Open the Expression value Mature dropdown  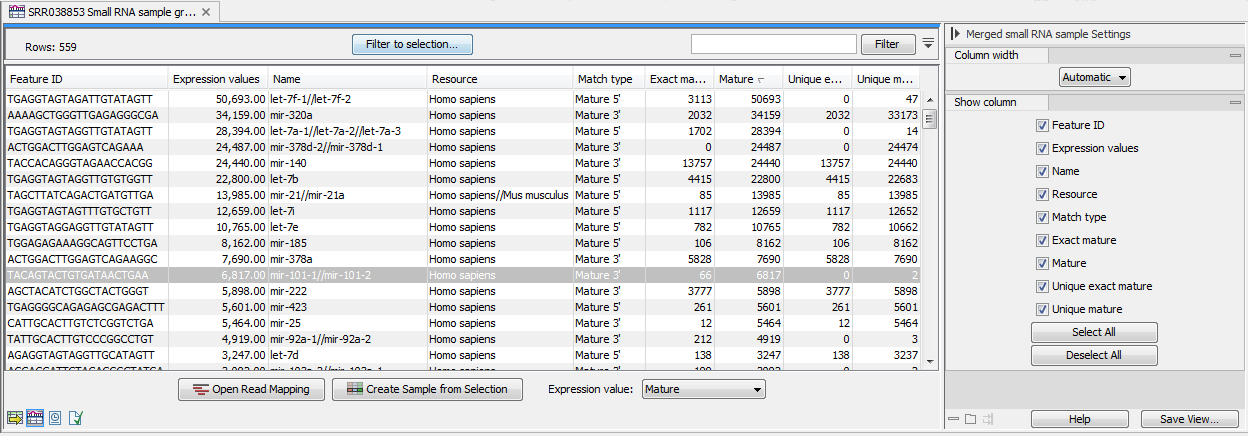[704, 390]
